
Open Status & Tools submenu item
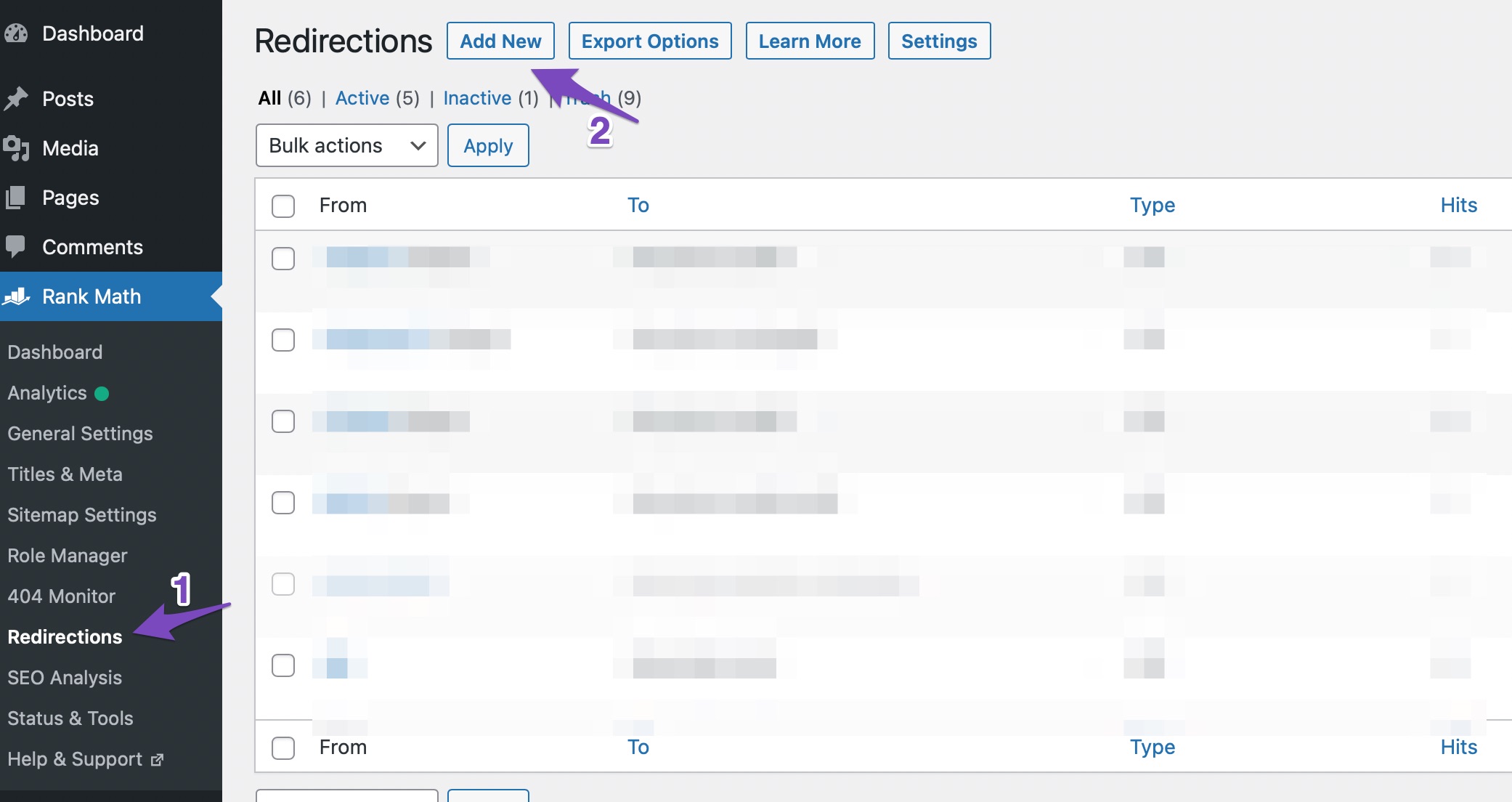(x=70, y=718)
